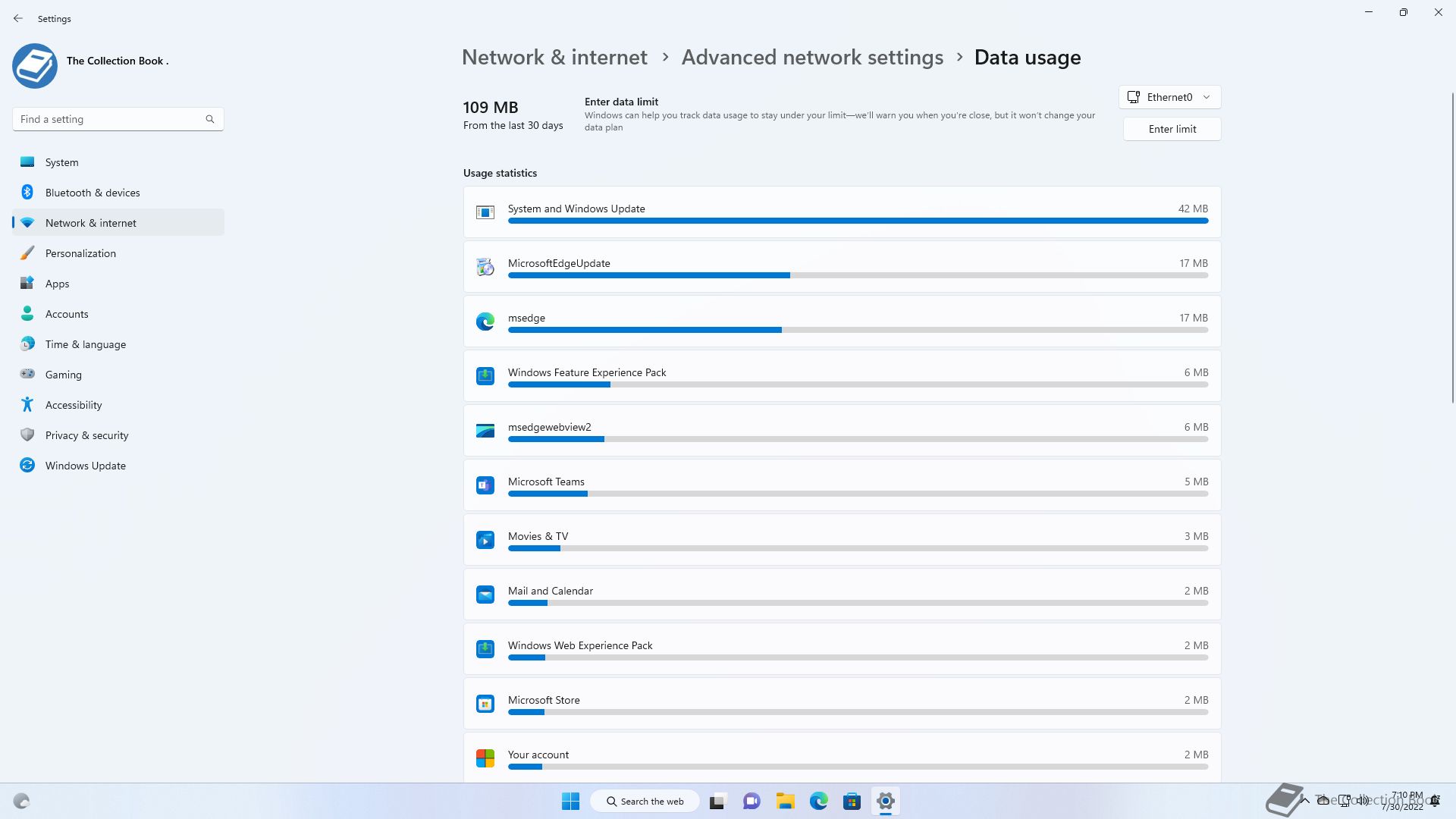
Task: Open Accounts settings
Action: (118, 314)
